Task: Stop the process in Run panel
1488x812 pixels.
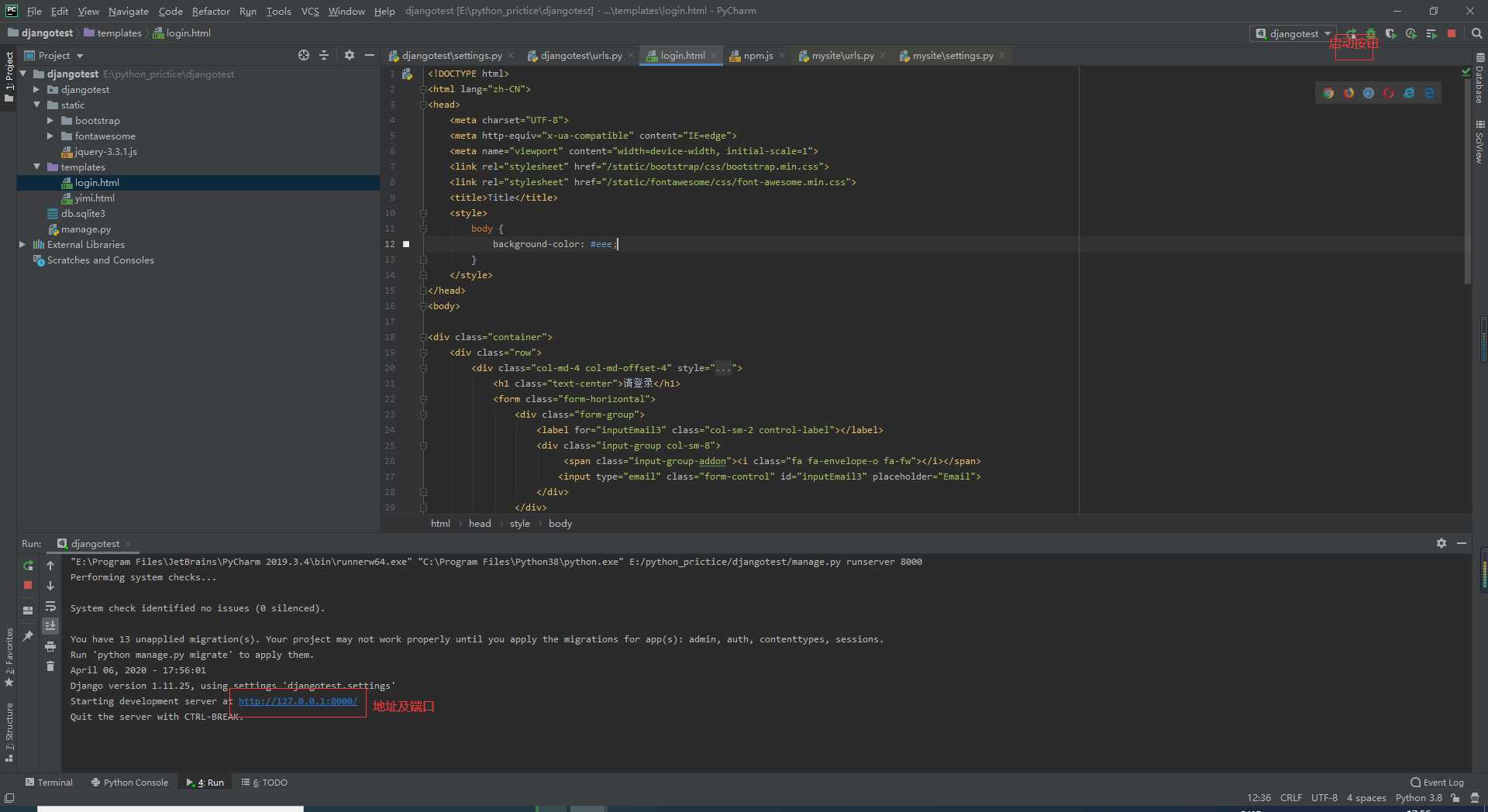Action: pos(28,586)
